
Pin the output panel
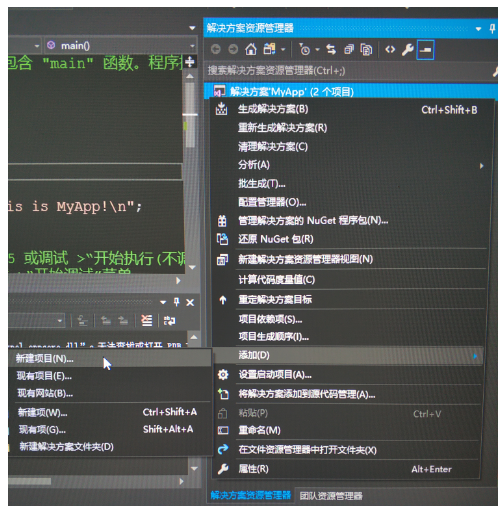point(177,302)
